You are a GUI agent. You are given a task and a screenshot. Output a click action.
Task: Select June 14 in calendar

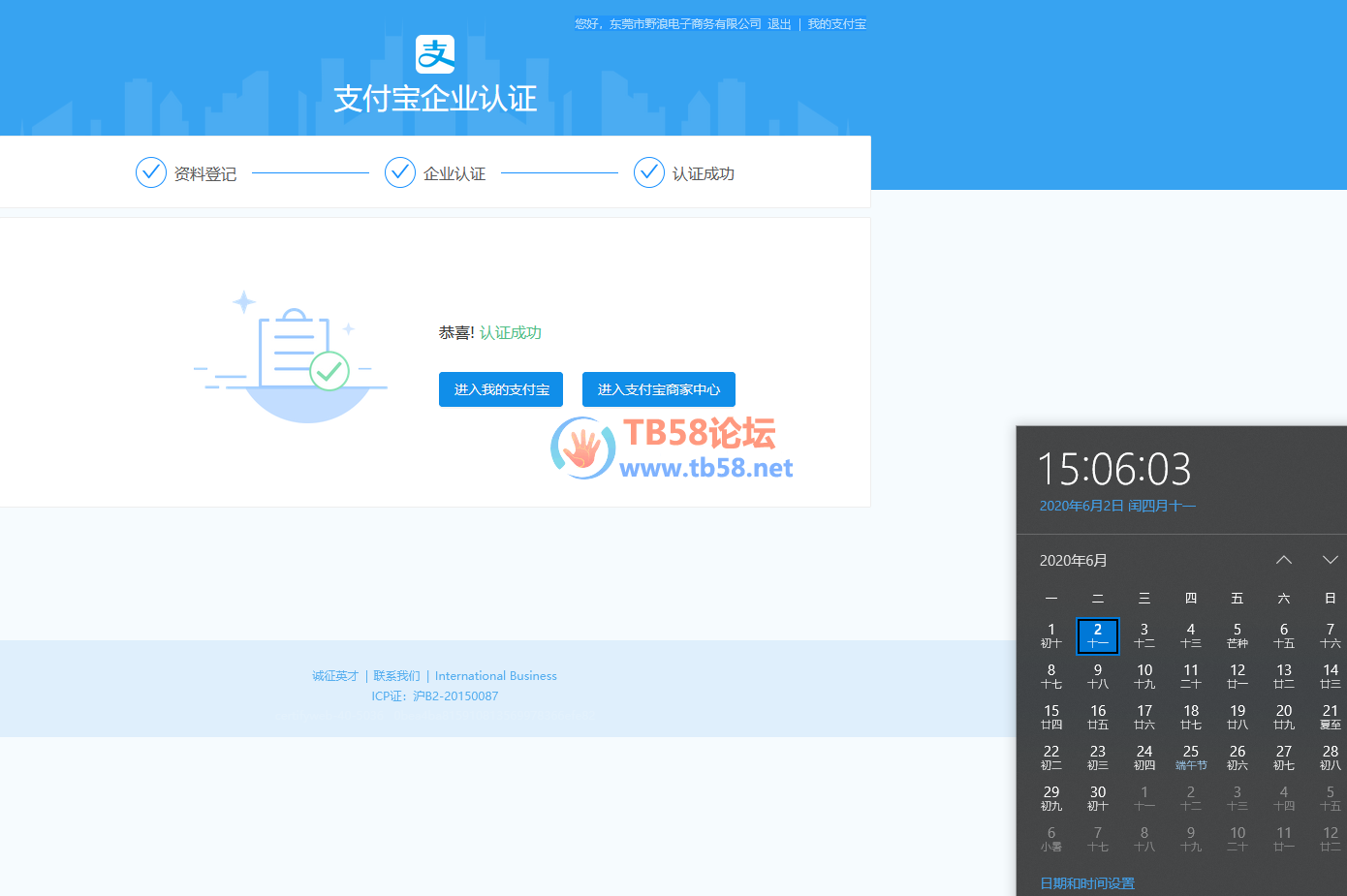click(1331, 677)
